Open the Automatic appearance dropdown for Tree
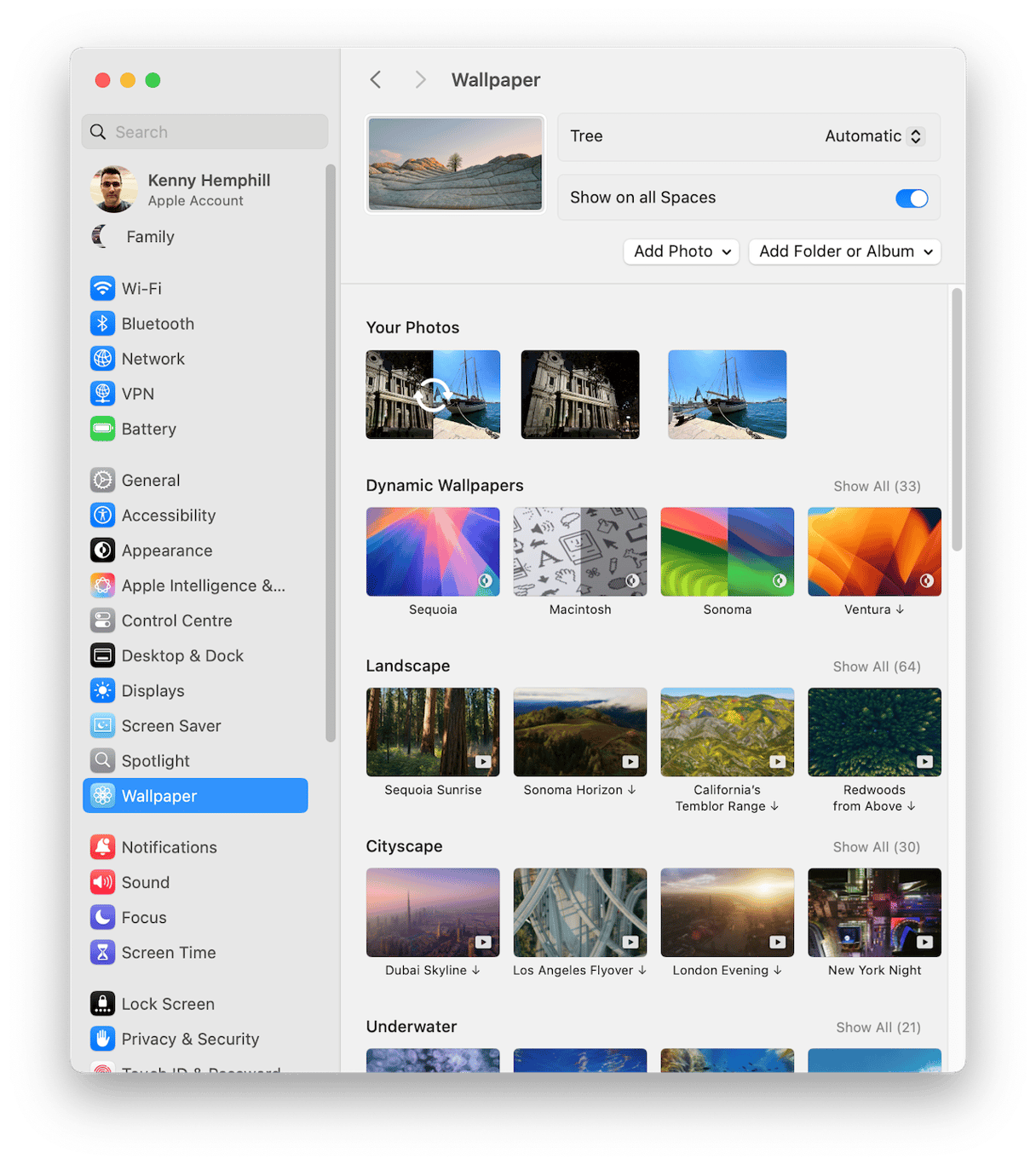Image resolution: width=1036 pixels, height=1165 pixels. tap(873, 136)
